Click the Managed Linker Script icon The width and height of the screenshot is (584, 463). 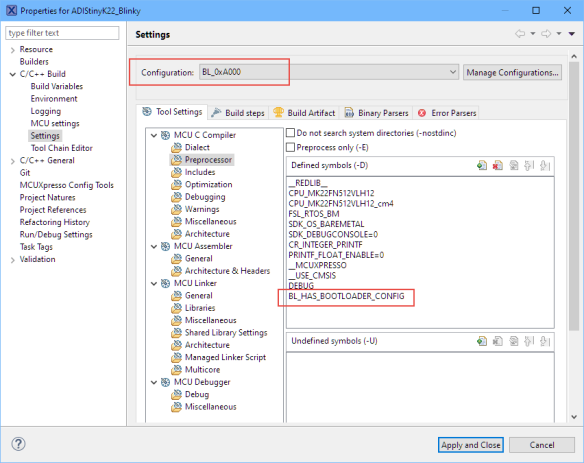[176, 358]
